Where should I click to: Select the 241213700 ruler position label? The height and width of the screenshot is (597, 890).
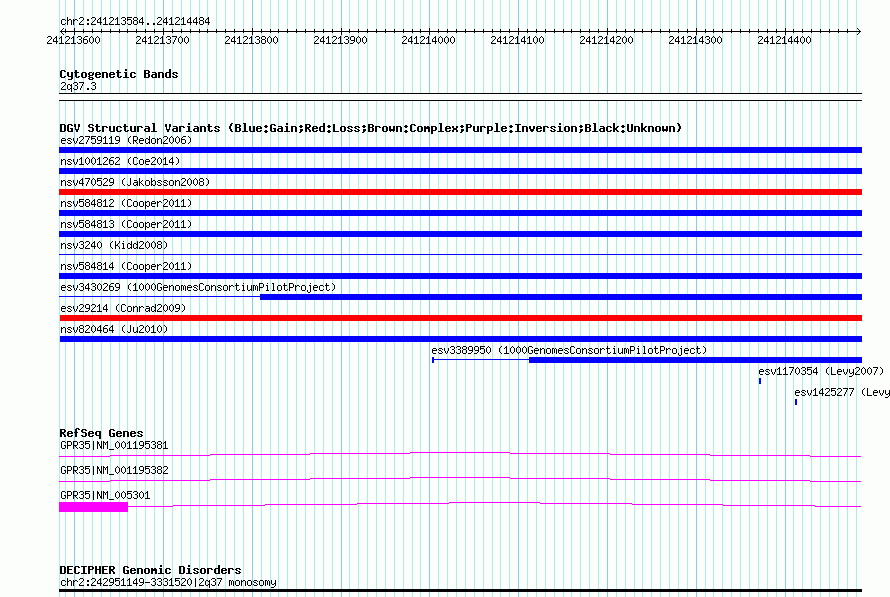click(x=162, y=40)
